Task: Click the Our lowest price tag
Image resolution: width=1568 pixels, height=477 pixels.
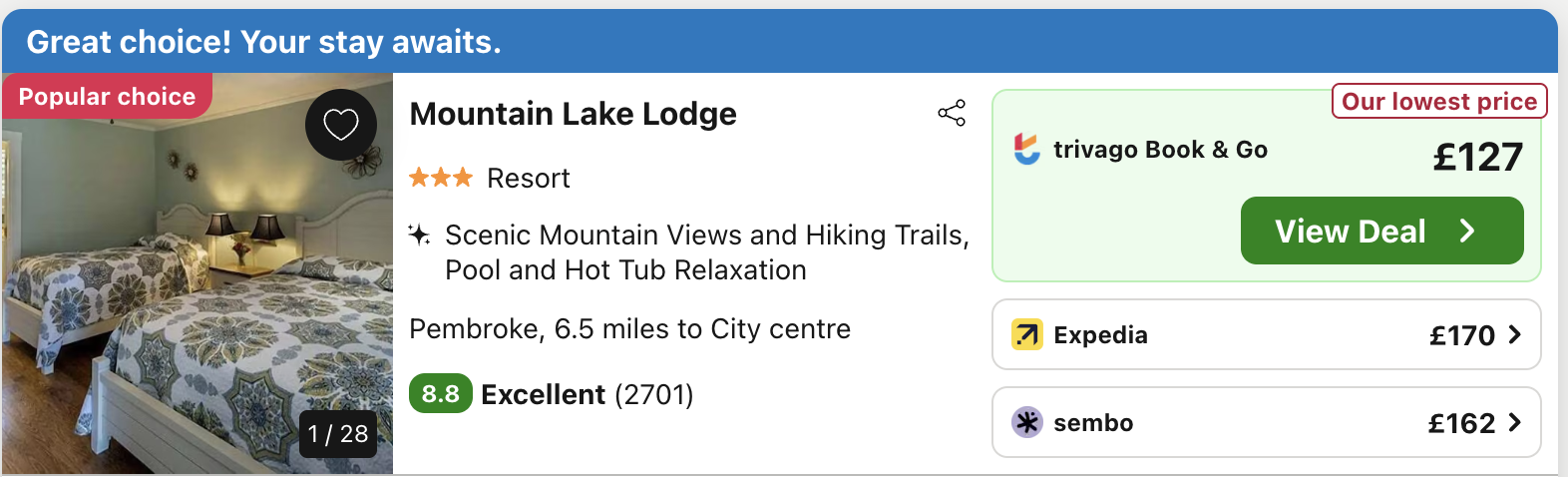Action: tap(1438, 102)
